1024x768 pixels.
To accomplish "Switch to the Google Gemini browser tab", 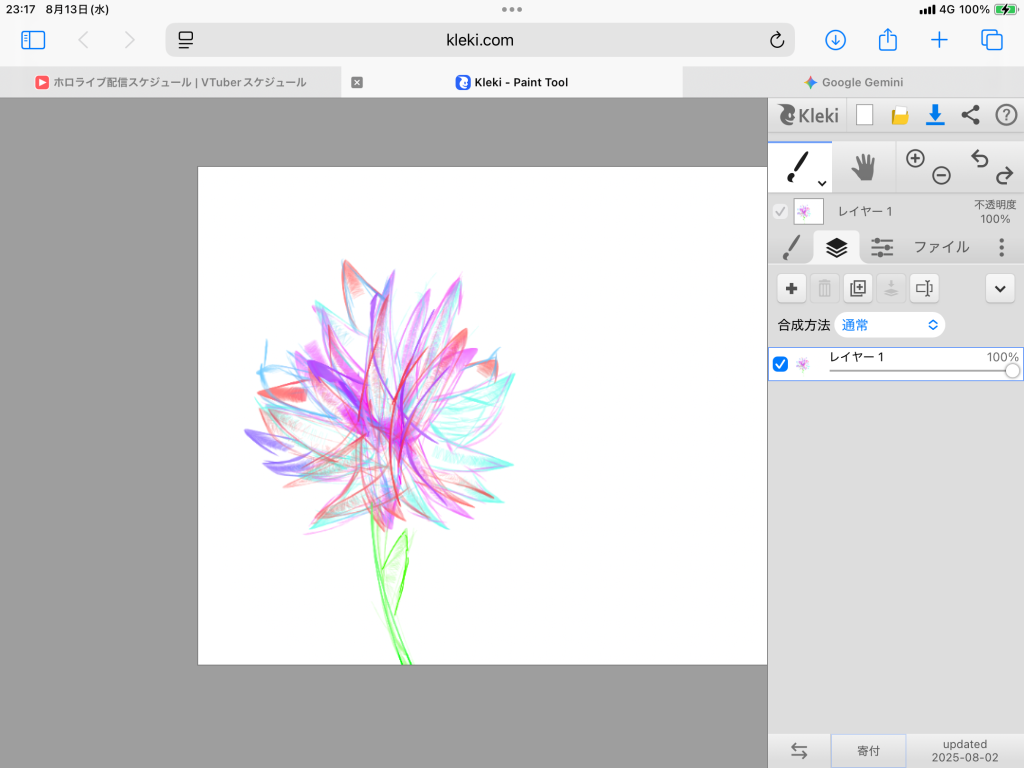I will click(853, 82).
